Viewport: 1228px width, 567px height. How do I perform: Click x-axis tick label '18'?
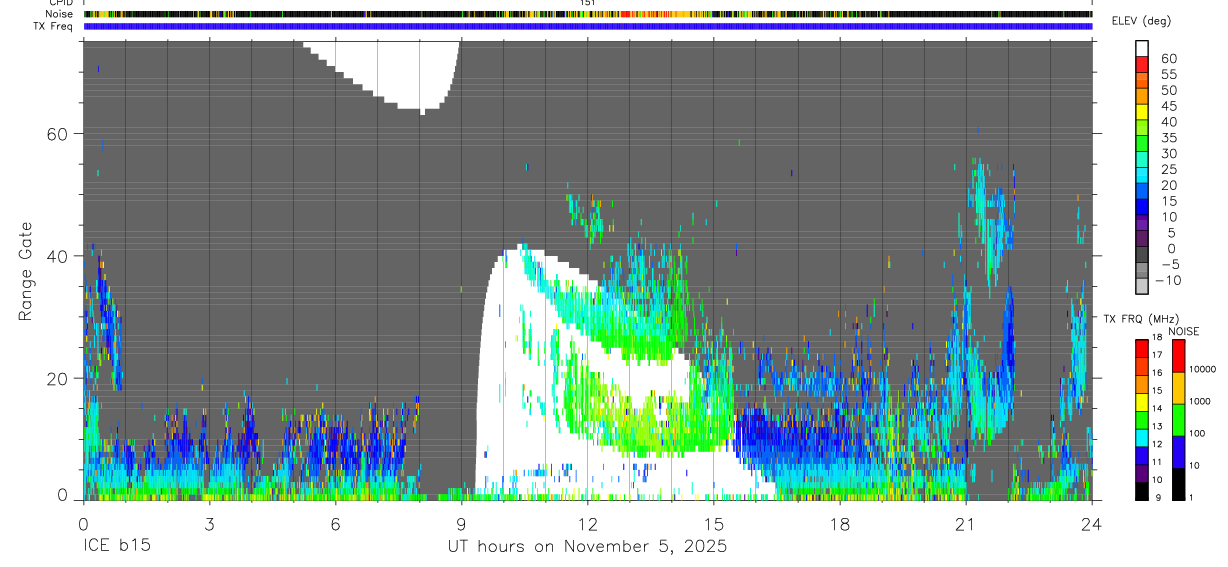click(x=840, y=524)
